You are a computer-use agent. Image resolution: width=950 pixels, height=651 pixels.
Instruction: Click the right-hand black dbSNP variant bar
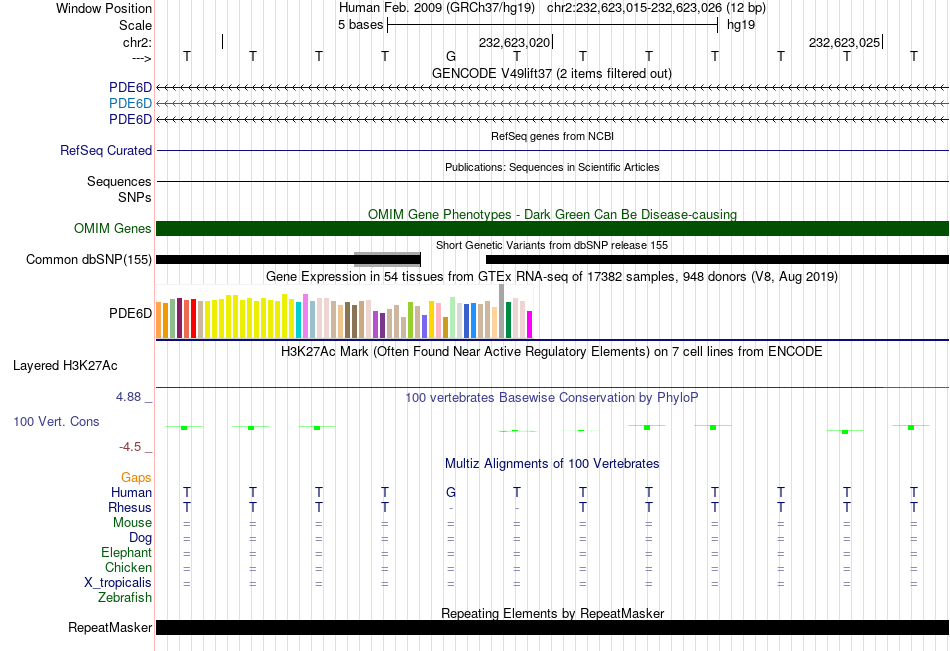(x=717, y=259)
